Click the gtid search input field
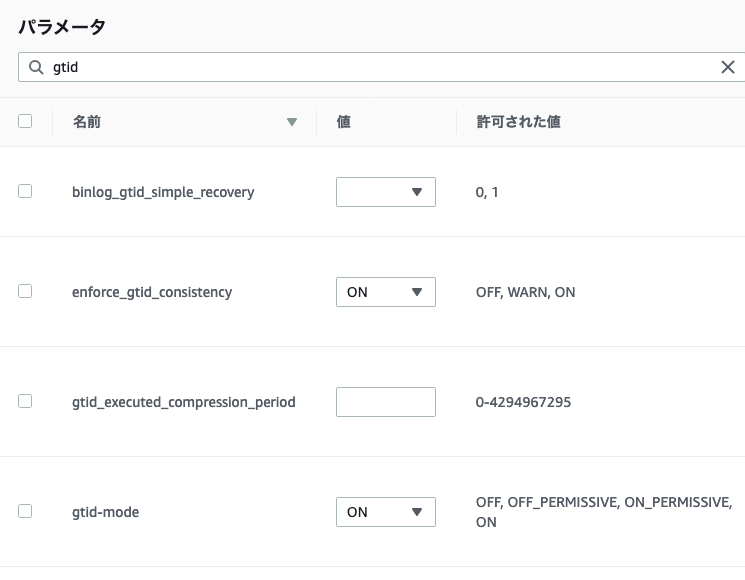Viewport: 745px width, 580px height. point(380,67)
